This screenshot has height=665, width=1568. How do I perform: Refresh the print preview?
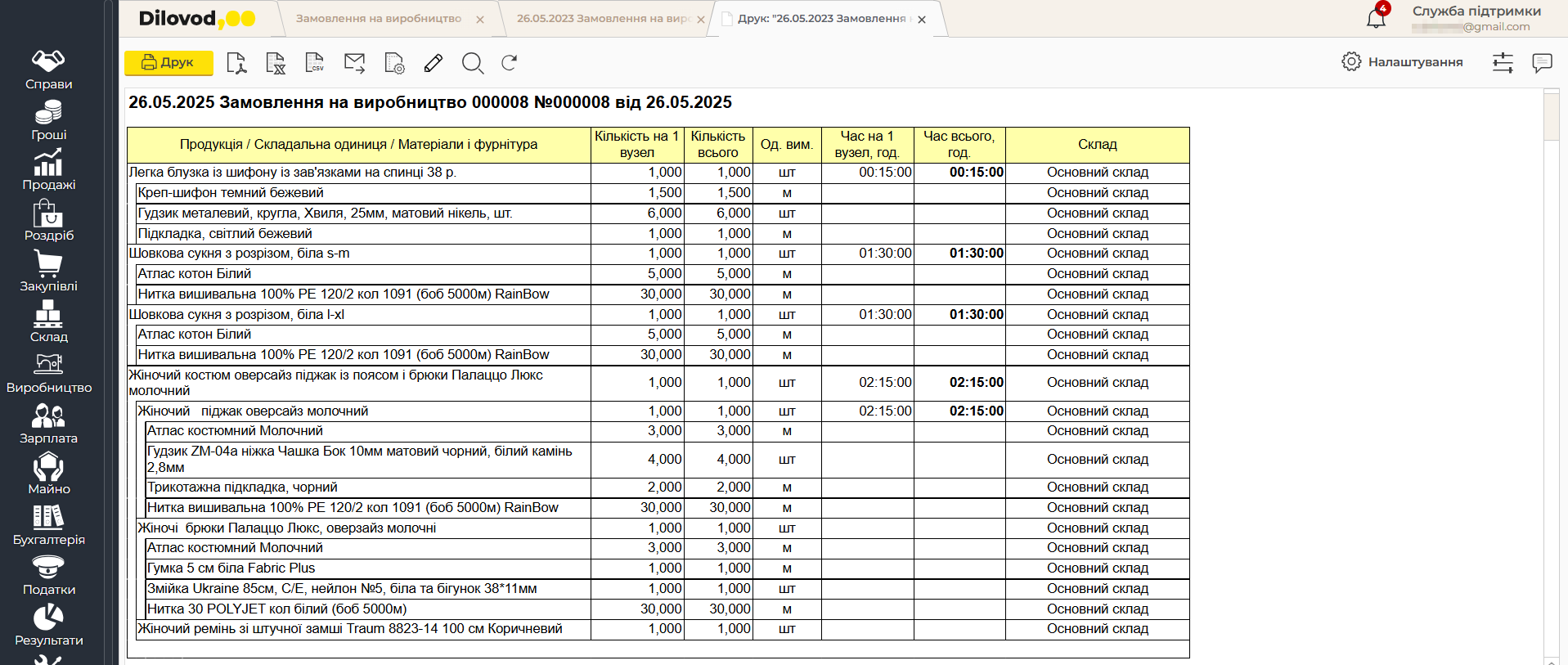coord(510,63)
